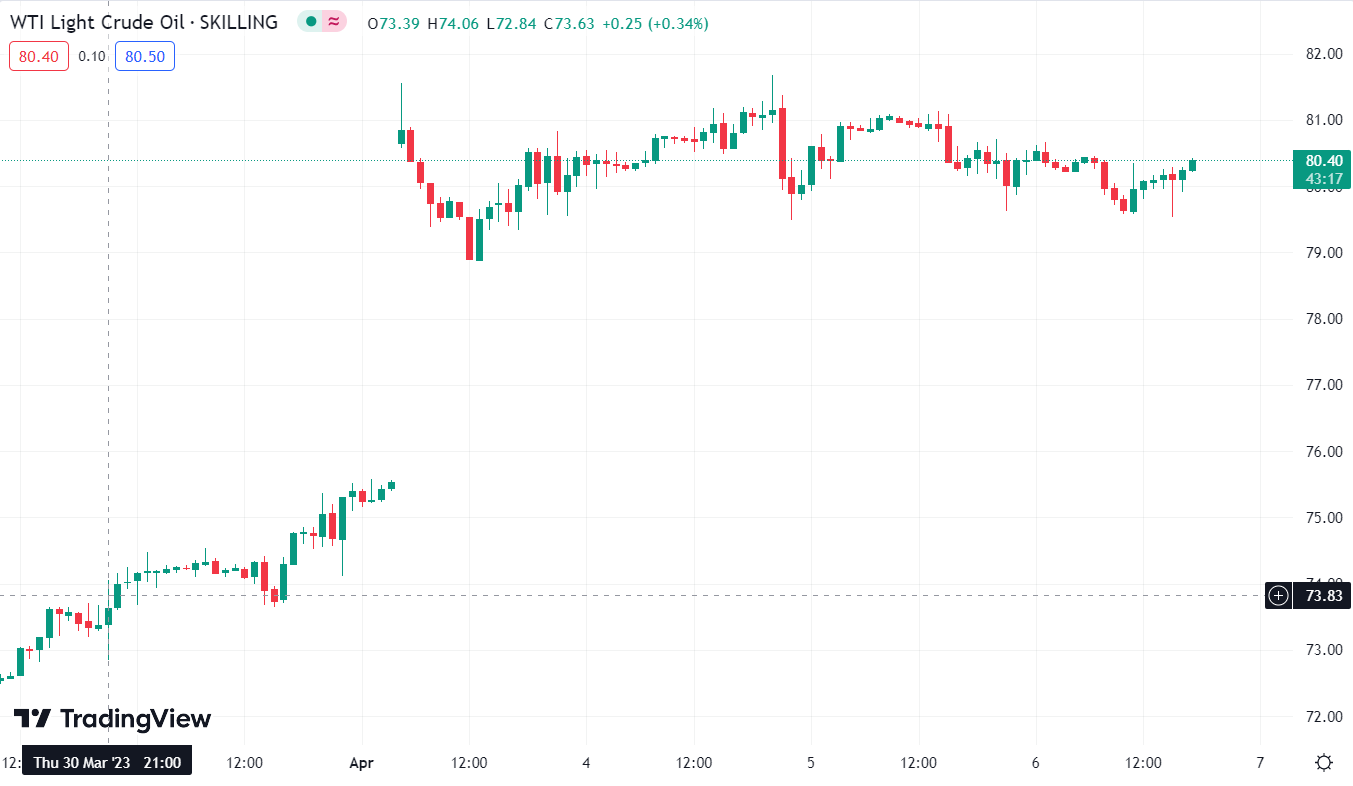Click the plus icon beside 73.83
Screen dimensions: 1353x786
click(x=1278, y=596)
